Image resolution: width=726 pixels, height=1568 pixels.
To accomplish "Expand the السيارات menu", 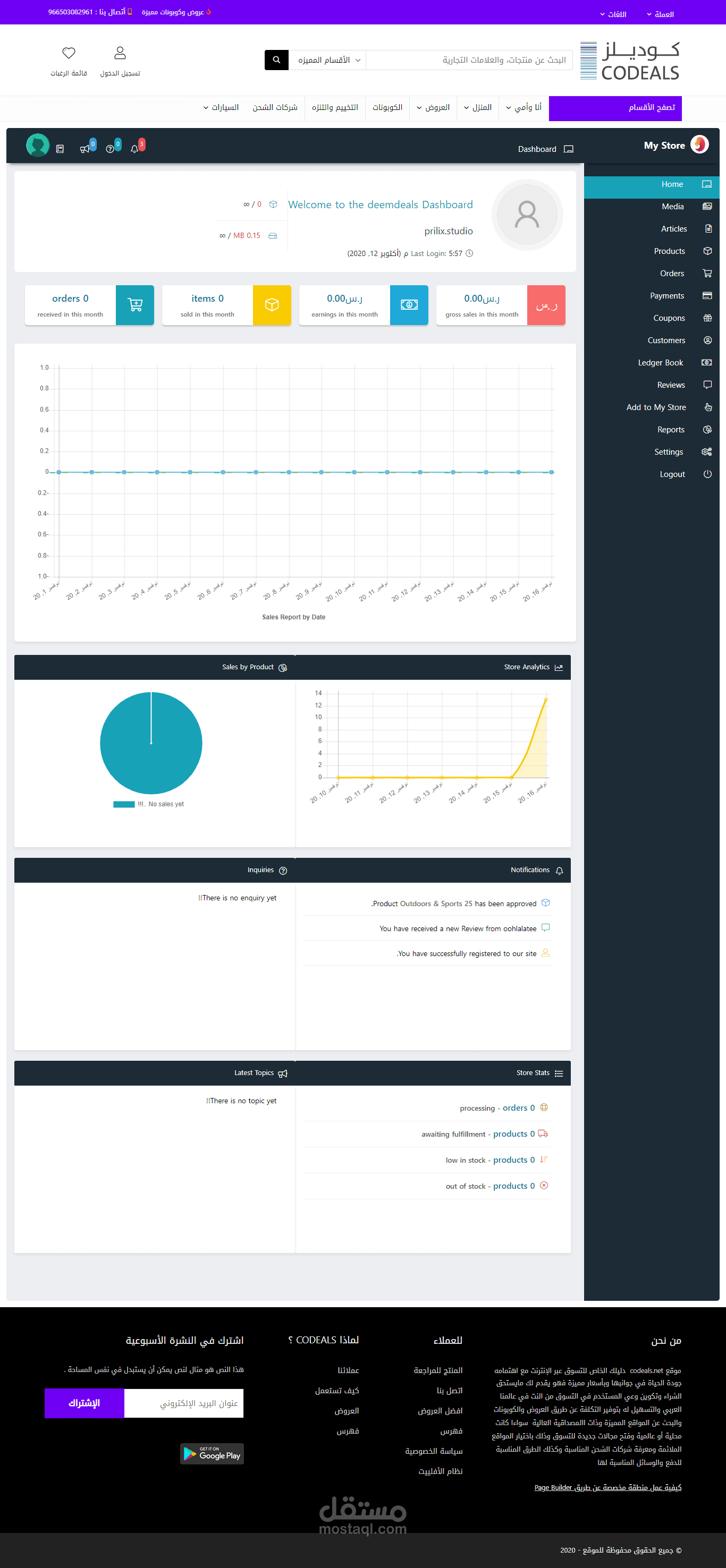I will 221,108.
